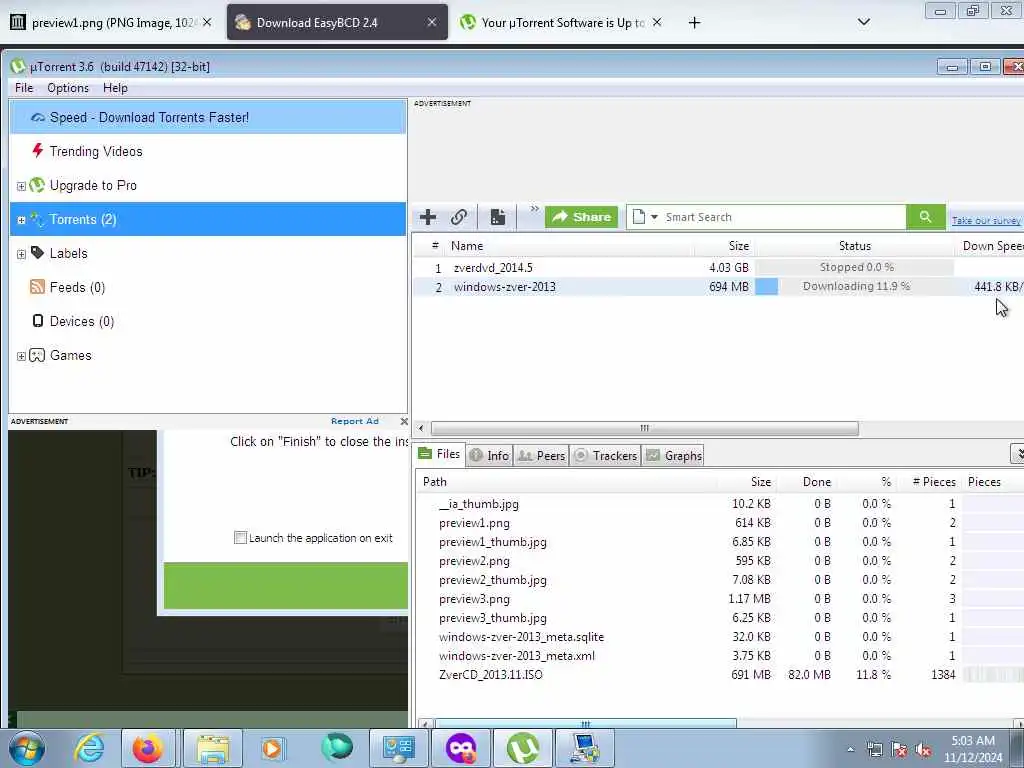The image size is (1024, 768).
Task: Click the Devices phone icon
Action: click(x=38, y=321)
